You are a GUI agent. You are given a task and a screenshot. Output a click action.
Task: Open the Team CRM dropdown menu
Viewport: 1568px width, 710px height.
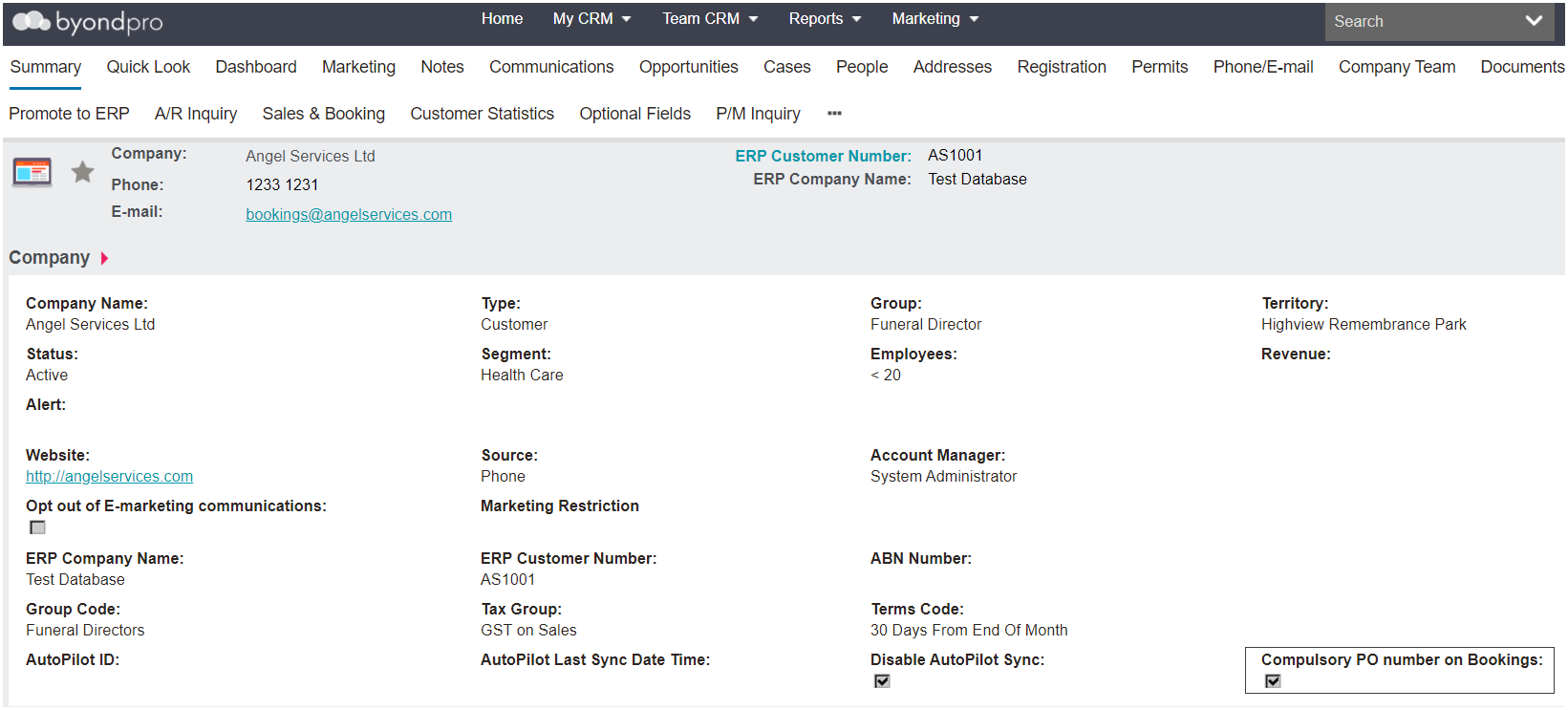coord(710,19)
